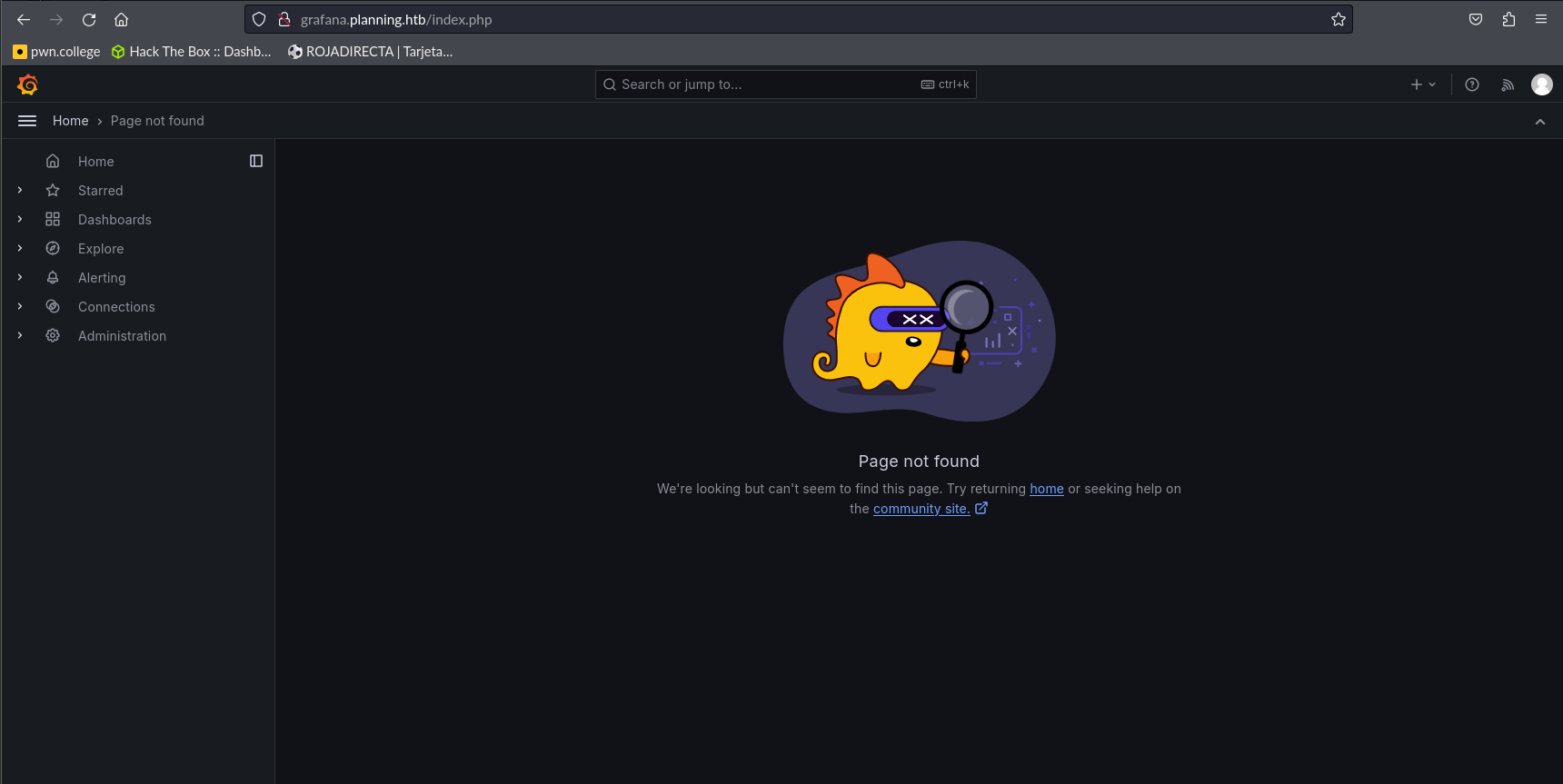The width and height of the screenshot is (1563, 784).
Task: Toggle the Grafana hamburger navigation menu
Action: pos(27,121)
